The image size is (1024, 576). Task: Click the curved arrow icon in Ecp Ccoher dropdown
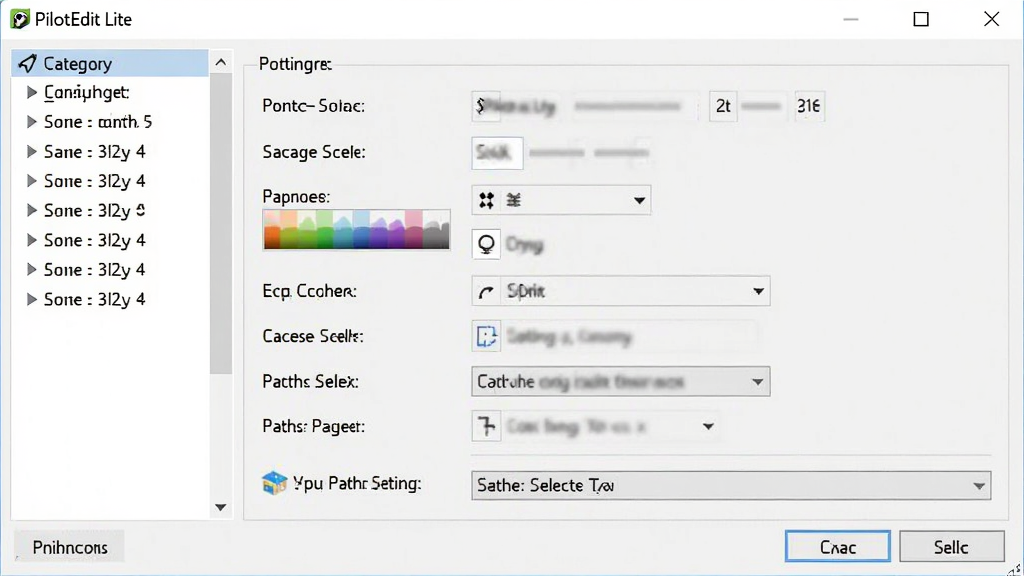click(486, 291)
